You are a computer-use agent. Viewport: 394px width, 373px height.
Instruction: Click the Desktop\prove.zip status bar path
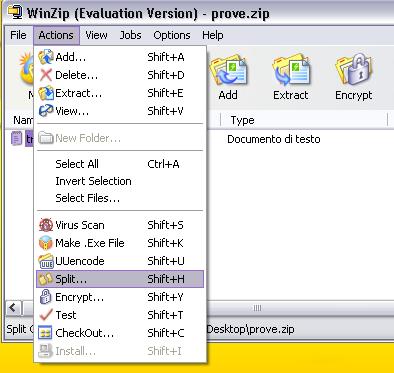coord(250,329)
